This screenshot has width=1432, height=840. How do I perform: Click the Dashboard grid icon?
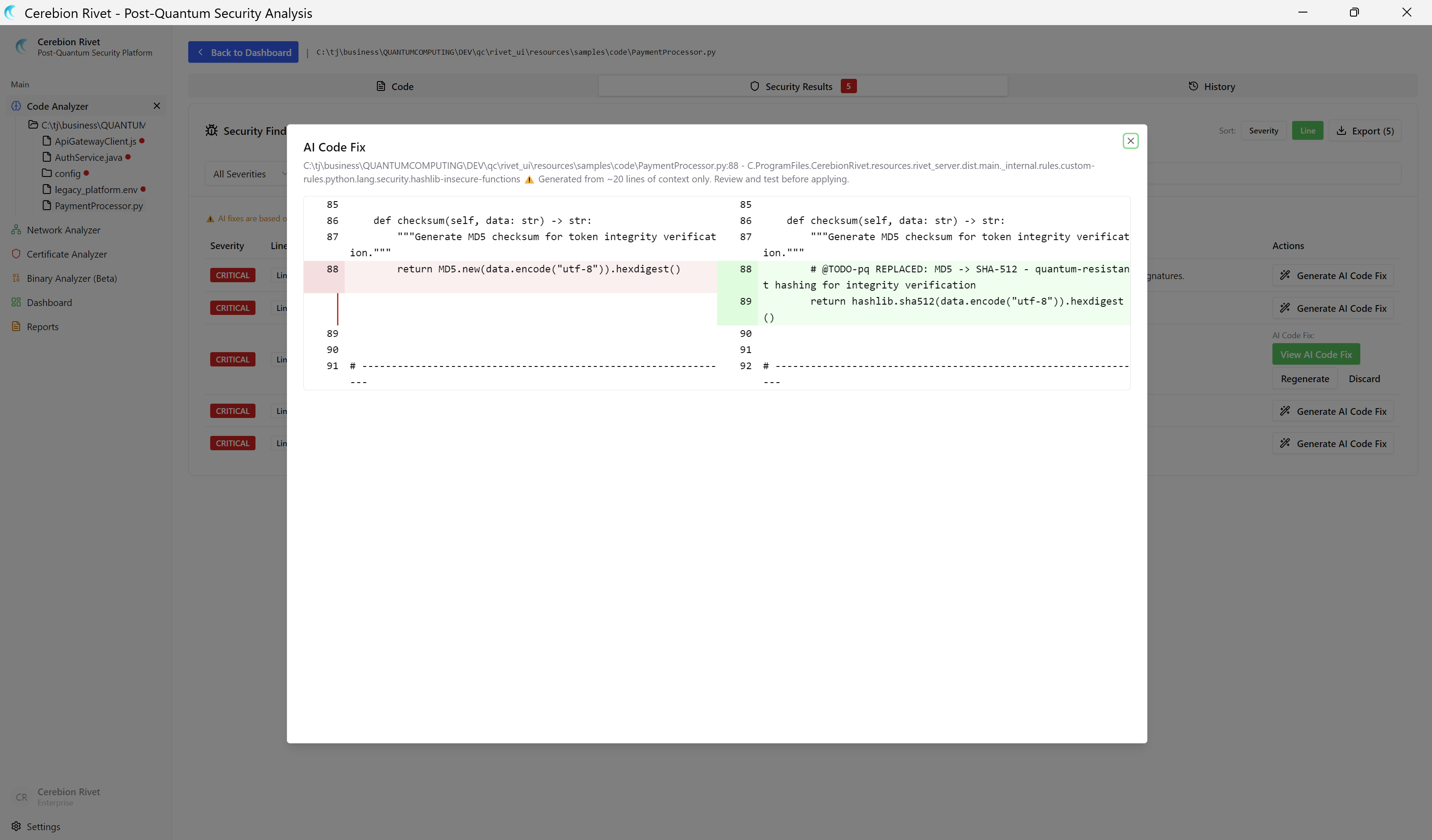tap(16, 302)
